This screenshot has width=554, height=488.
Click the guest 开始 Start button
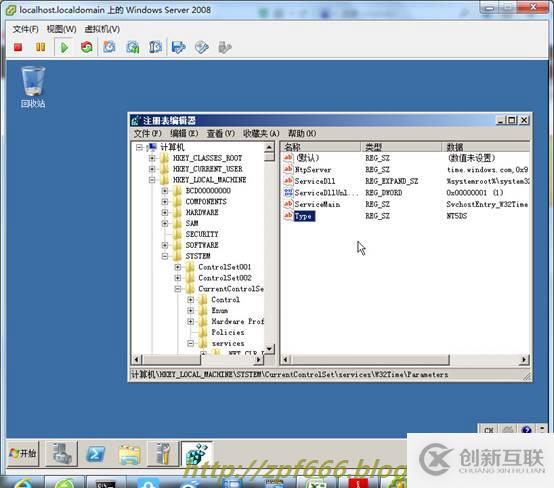(x=23, y=453)
